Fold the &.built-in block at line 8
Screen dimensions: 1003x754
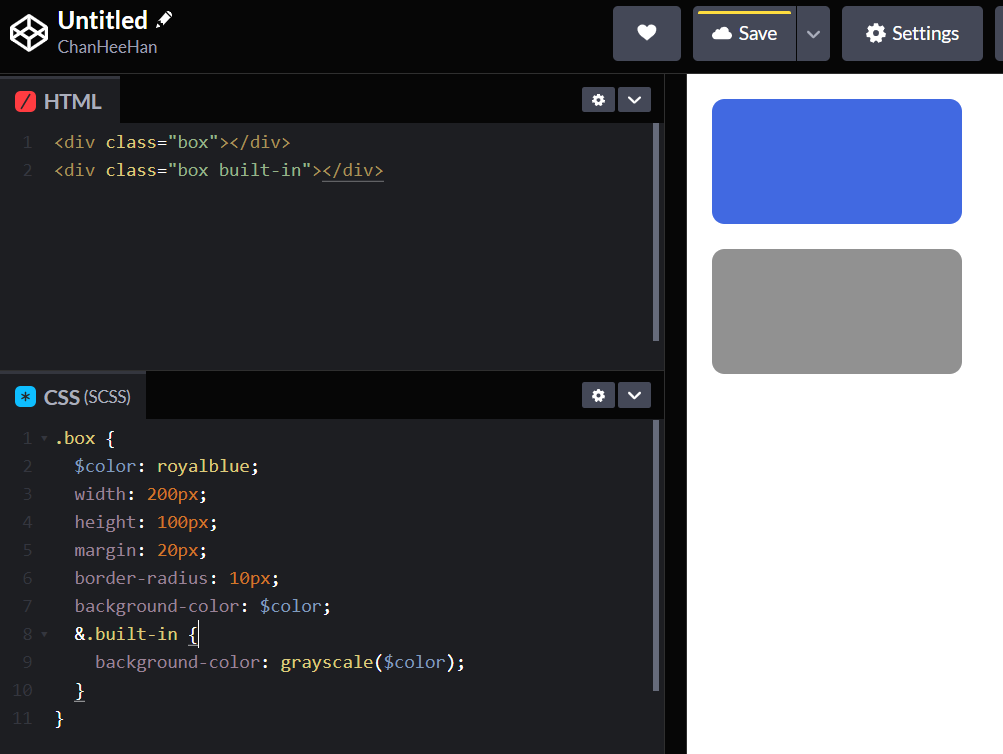44,634
